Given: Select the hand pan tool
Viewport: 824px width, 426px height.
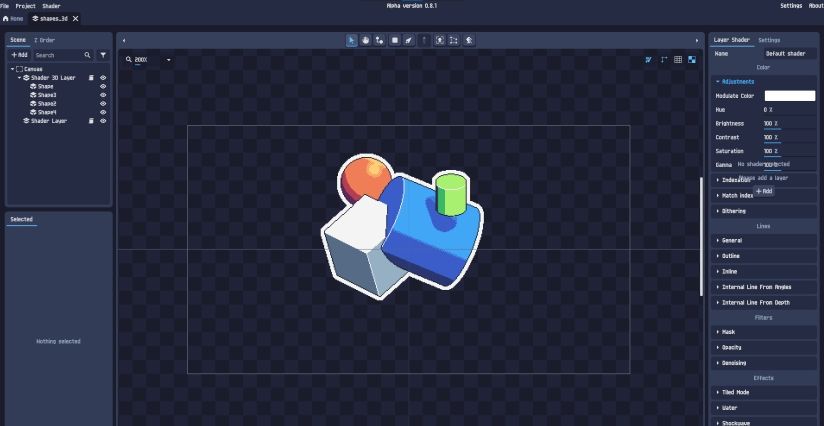Looking at the screenshot, I should tap(366, 40).
